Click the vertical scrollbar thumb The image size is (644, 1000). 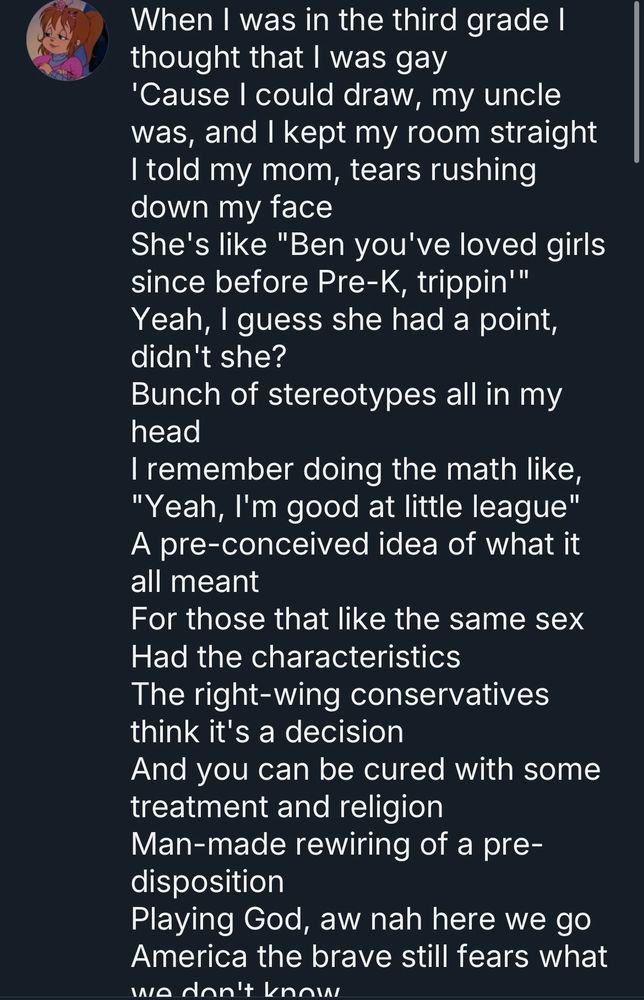tap(637, 80)
